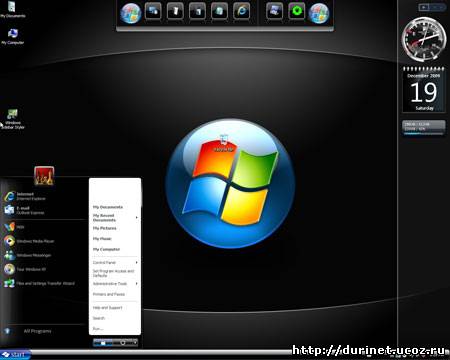Click the disk usage meter gadget
Viewport: 450px width, 360px height.
423,128
